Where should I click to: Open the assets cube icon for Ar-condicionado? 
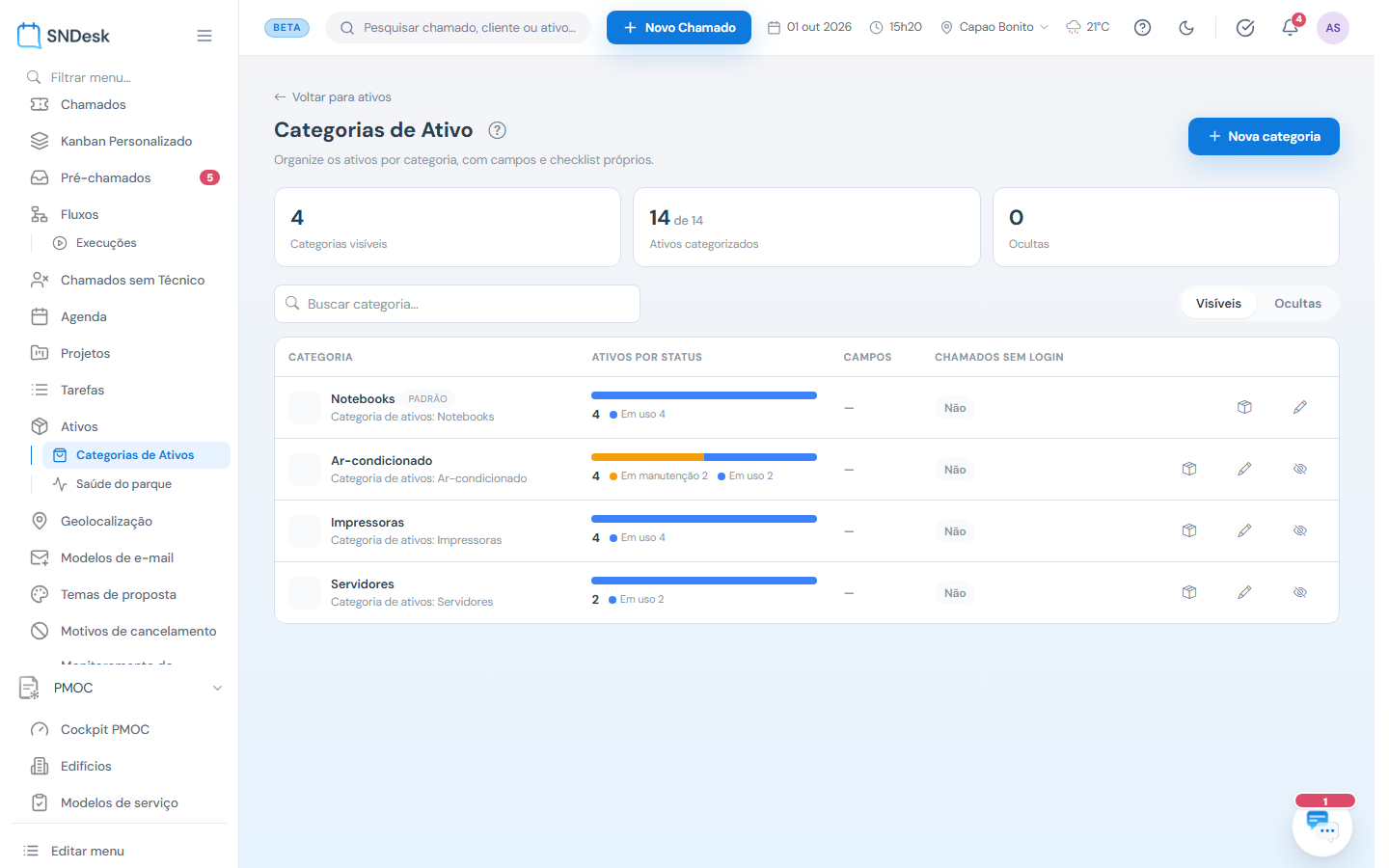[x=1189, y=469]
